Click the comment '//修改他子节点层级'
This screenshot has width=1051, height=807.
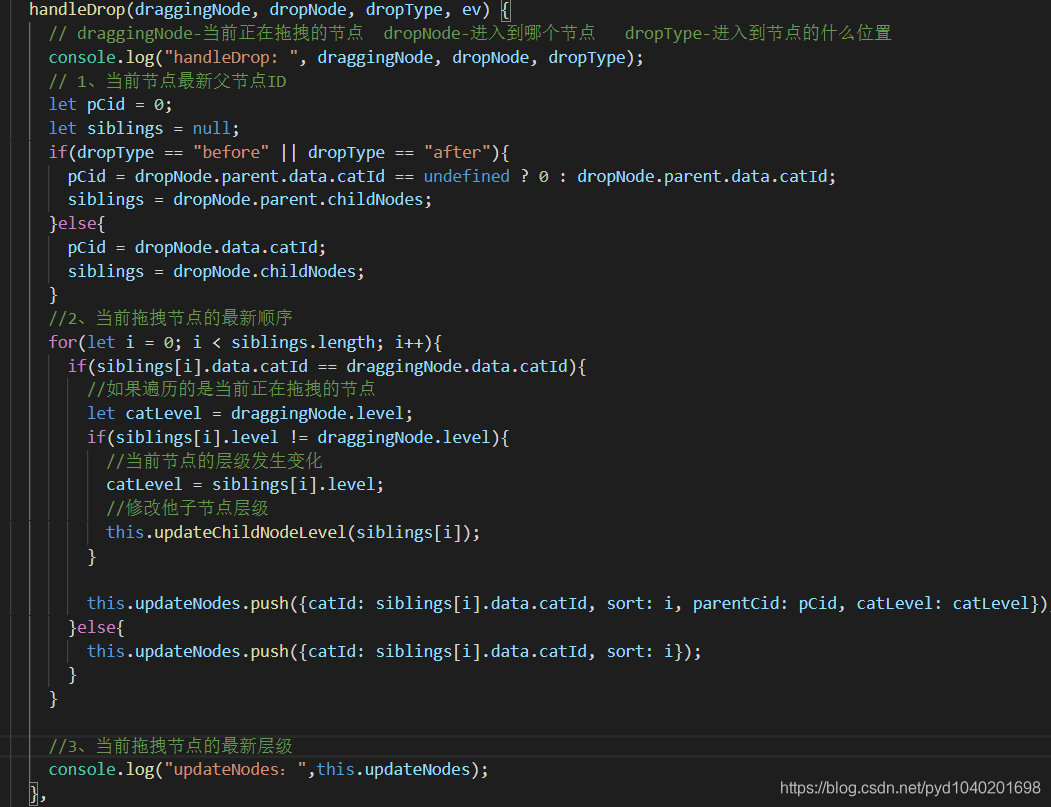click(188, 508)
